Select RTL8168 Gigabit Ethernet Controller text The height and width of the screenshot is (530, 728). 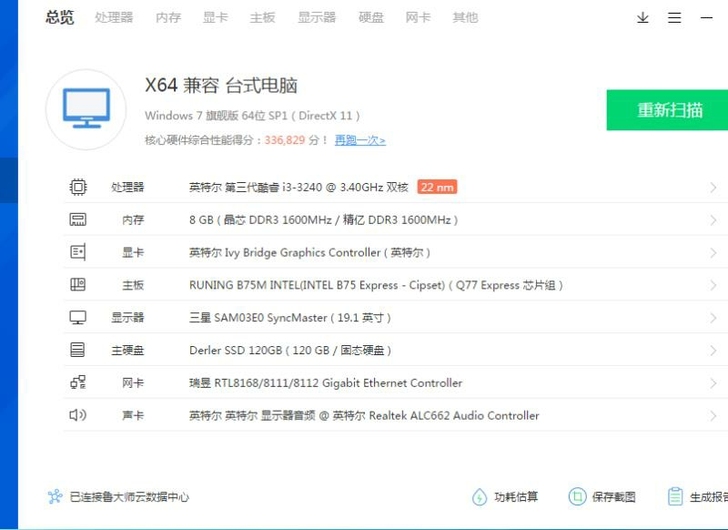tap(325, 383)
